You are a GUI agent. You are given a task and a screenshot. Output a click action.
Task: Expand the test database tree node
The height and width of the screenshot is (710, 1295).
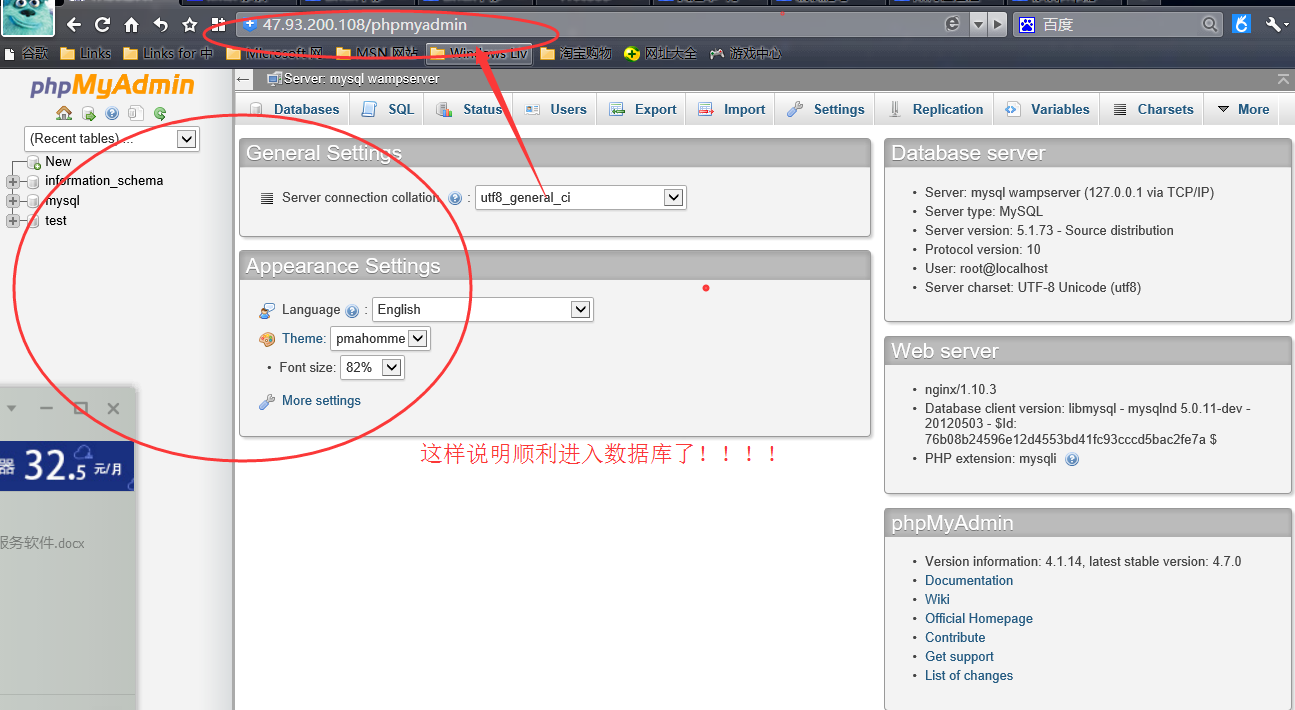coord(13,222)
